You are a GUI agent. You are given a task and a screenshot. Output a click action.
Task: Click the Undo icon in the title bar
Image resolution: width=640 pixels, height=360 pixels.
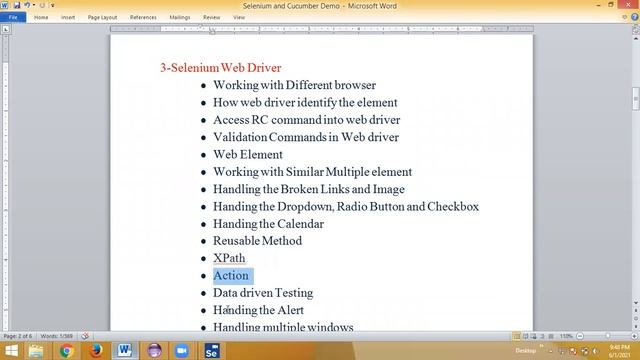[x=27, y=5]
